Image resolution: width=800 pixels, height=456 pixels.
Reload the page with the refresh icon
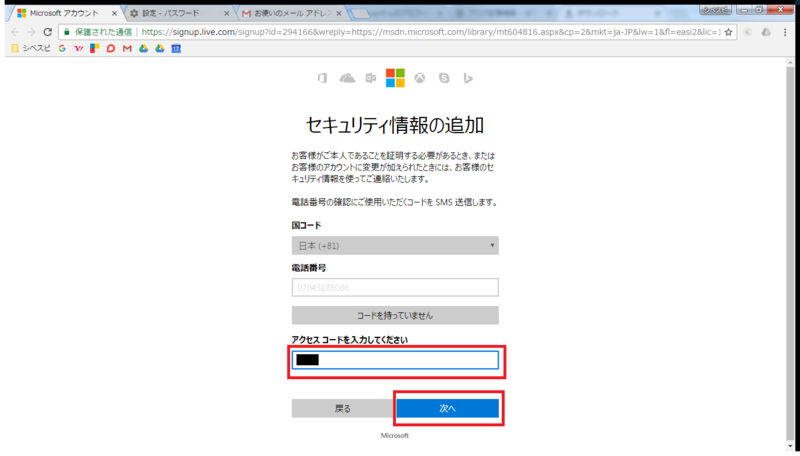[x=47, y=32]
